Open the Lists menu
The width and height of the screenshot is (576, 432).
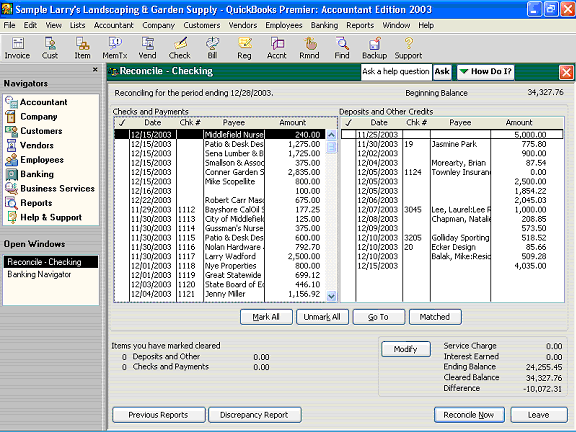(x=78, y=25)
